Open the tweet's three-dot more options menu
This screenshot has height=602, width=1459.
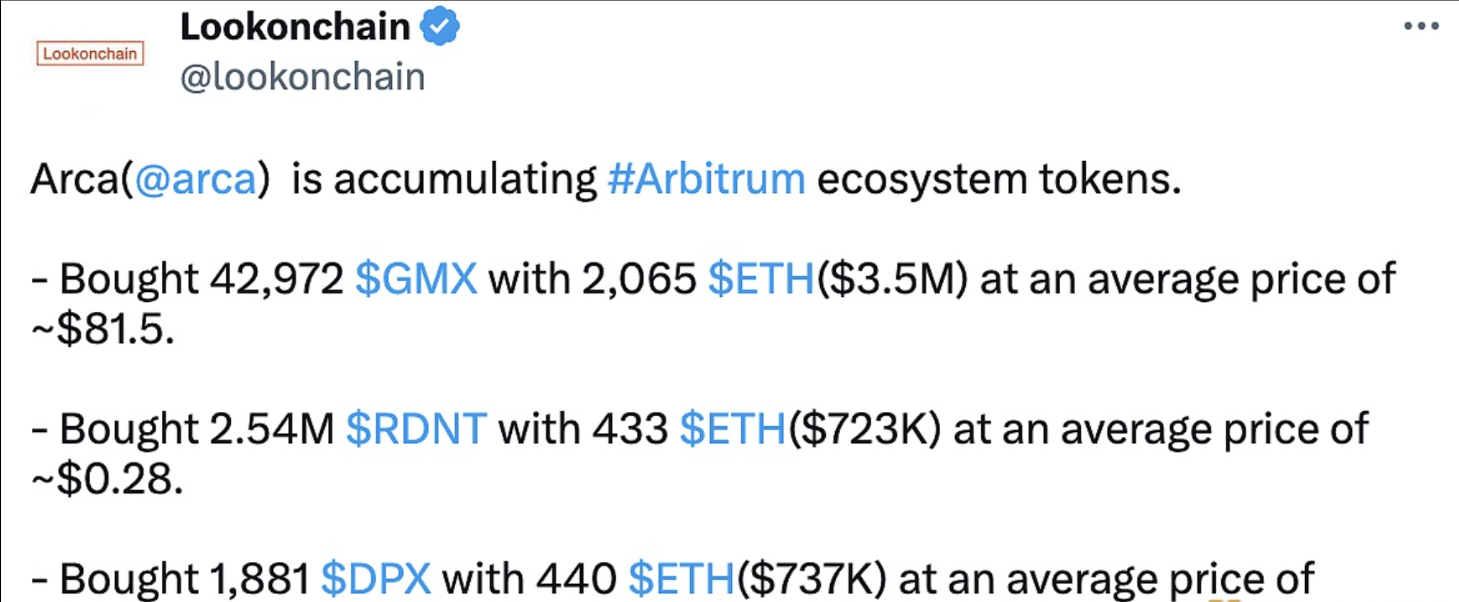click(x=1421, y=27)
